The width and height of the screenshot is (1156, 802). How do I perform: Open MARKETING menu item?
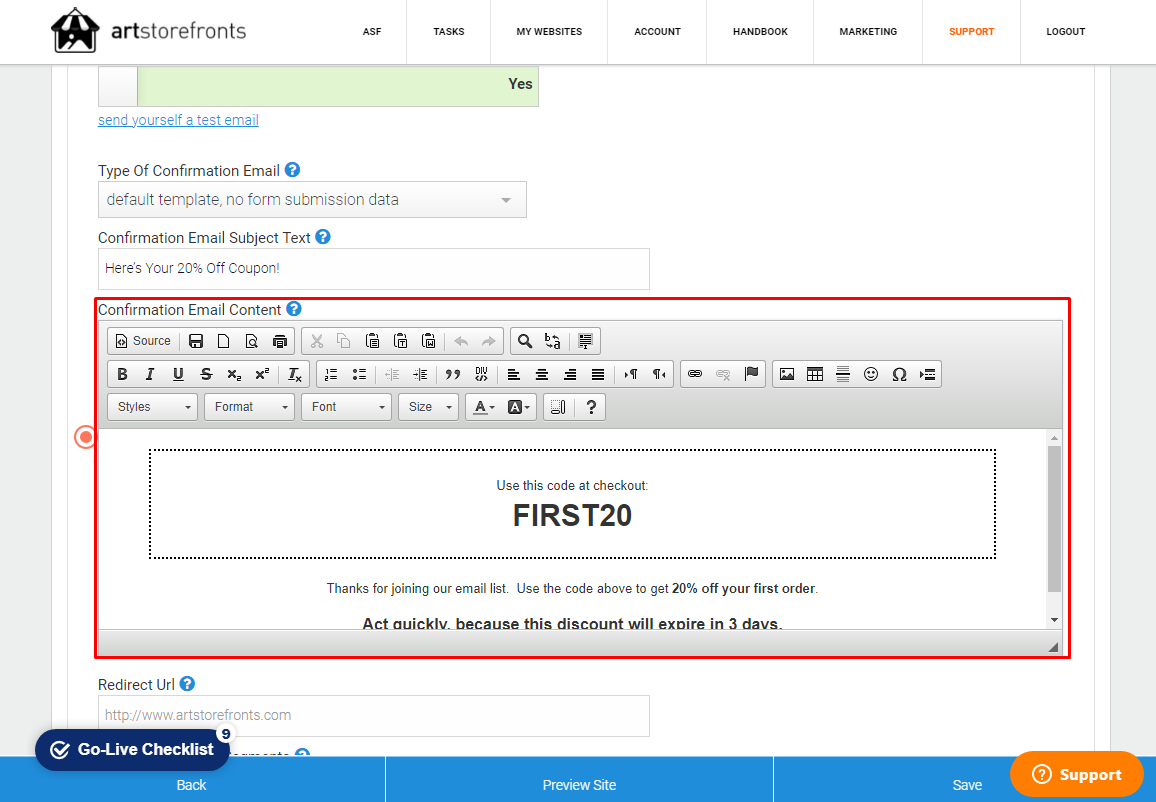(868, 32)
